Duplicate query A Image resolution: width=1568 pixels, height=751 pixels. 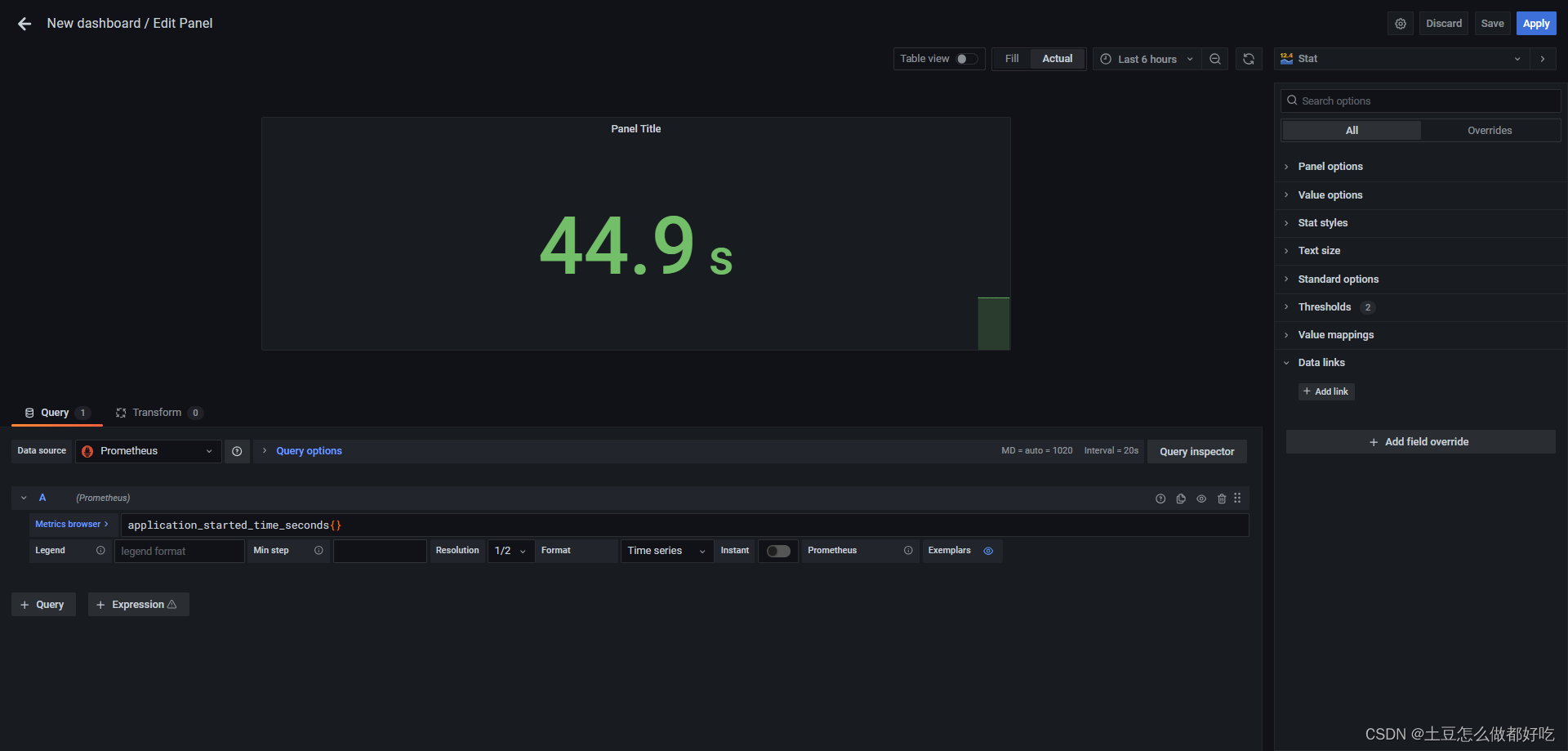1181,498
